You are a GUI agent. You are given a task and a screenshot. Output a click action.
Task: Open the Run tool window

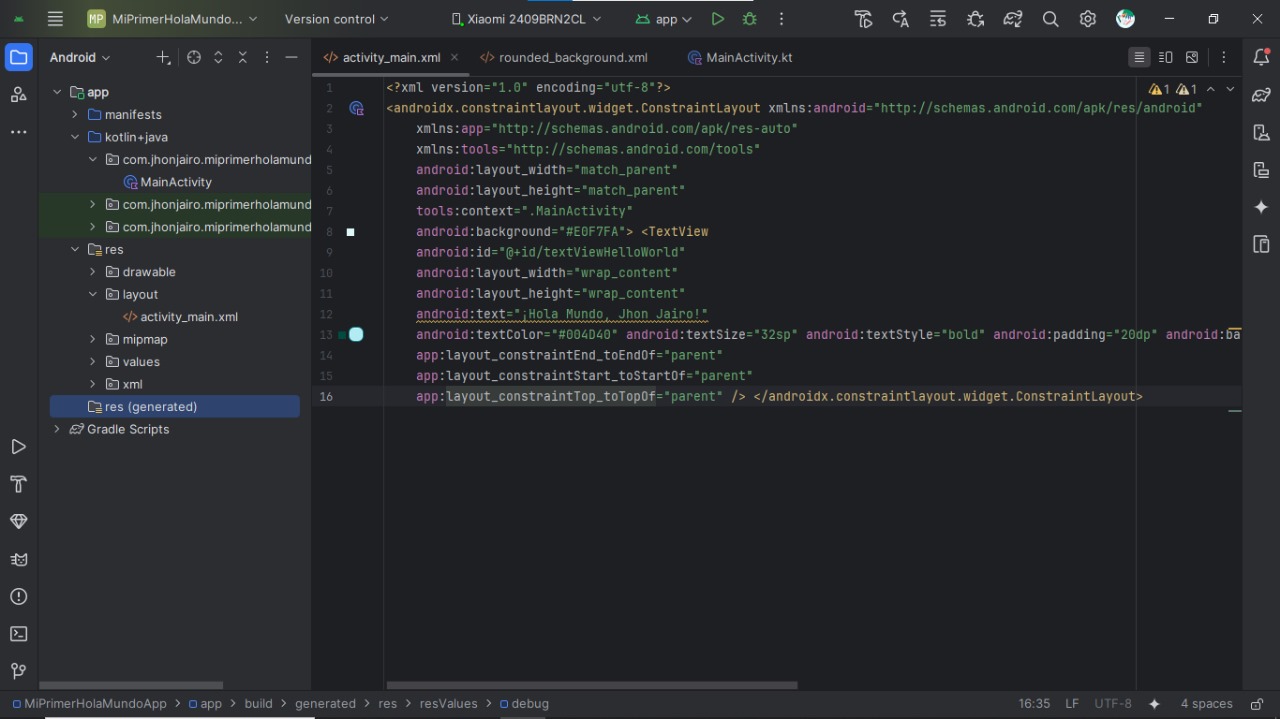pos(18,447)
